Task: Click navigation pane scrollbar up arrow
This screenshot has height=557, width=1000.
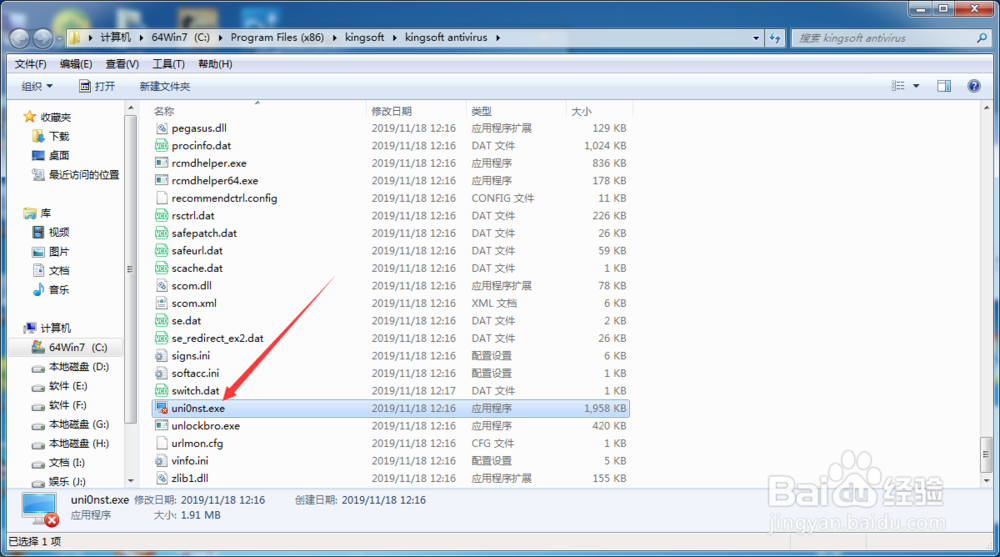Action: coord(131,108)
